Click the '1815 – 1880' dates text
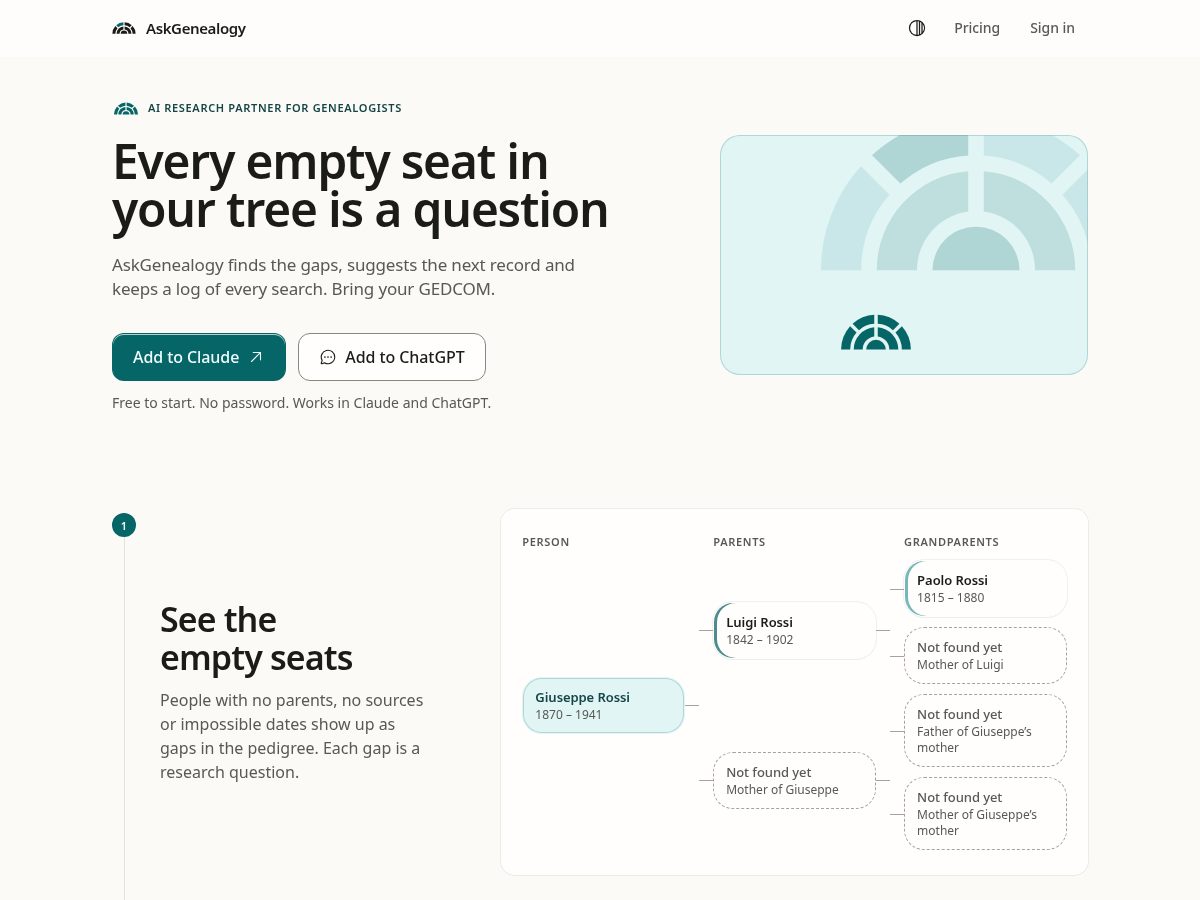This screenshot has width=1200, height=900. (951, 598)
